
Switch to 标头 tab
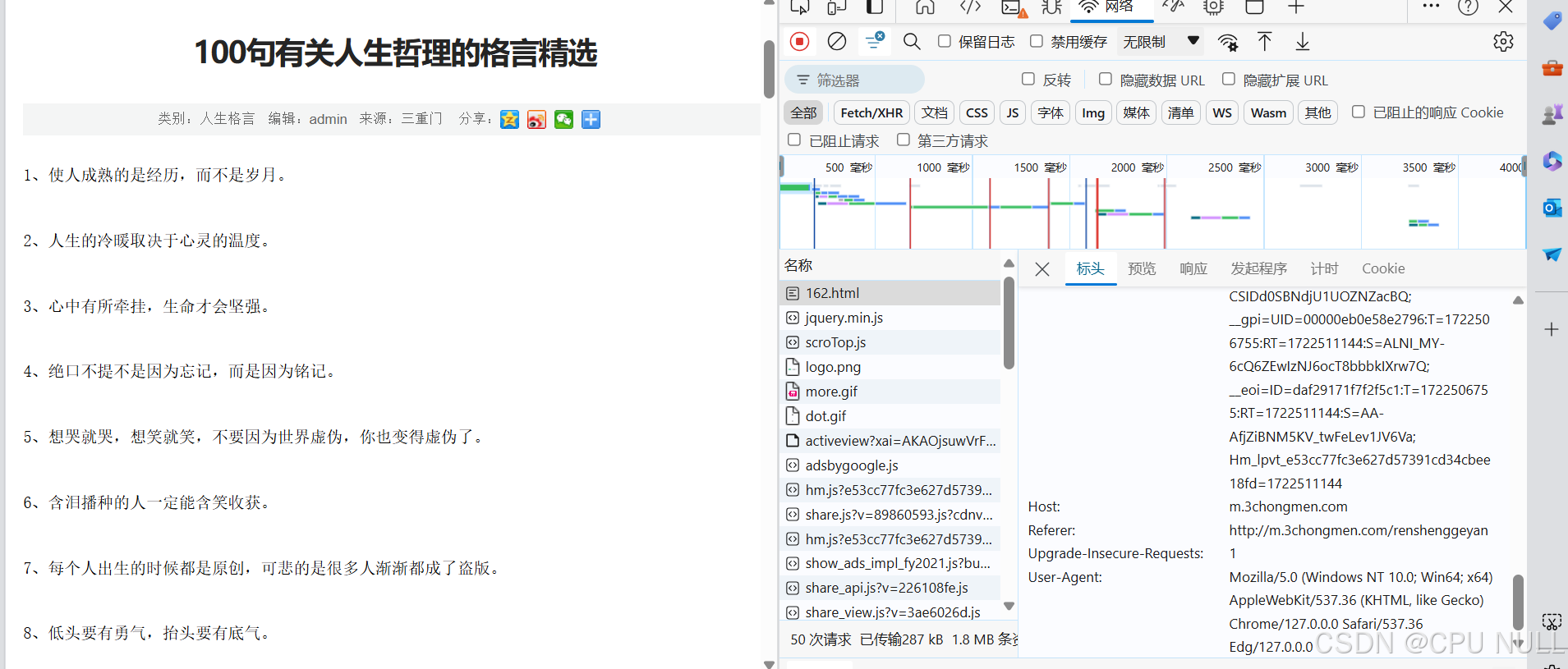[1090, 268]
